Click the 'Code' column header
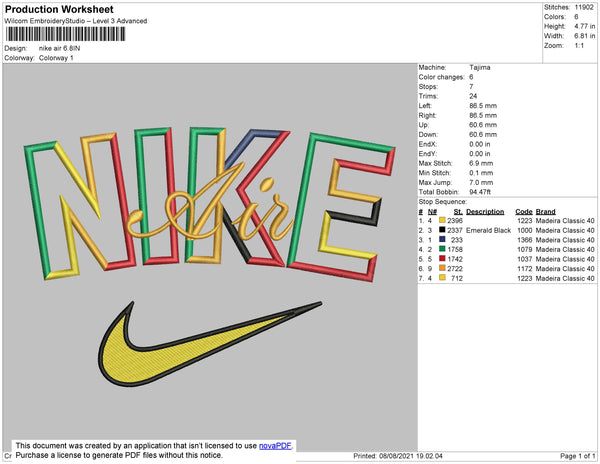Image resolution: width=600 pixels, height=464 pixels. click(524, 212)
